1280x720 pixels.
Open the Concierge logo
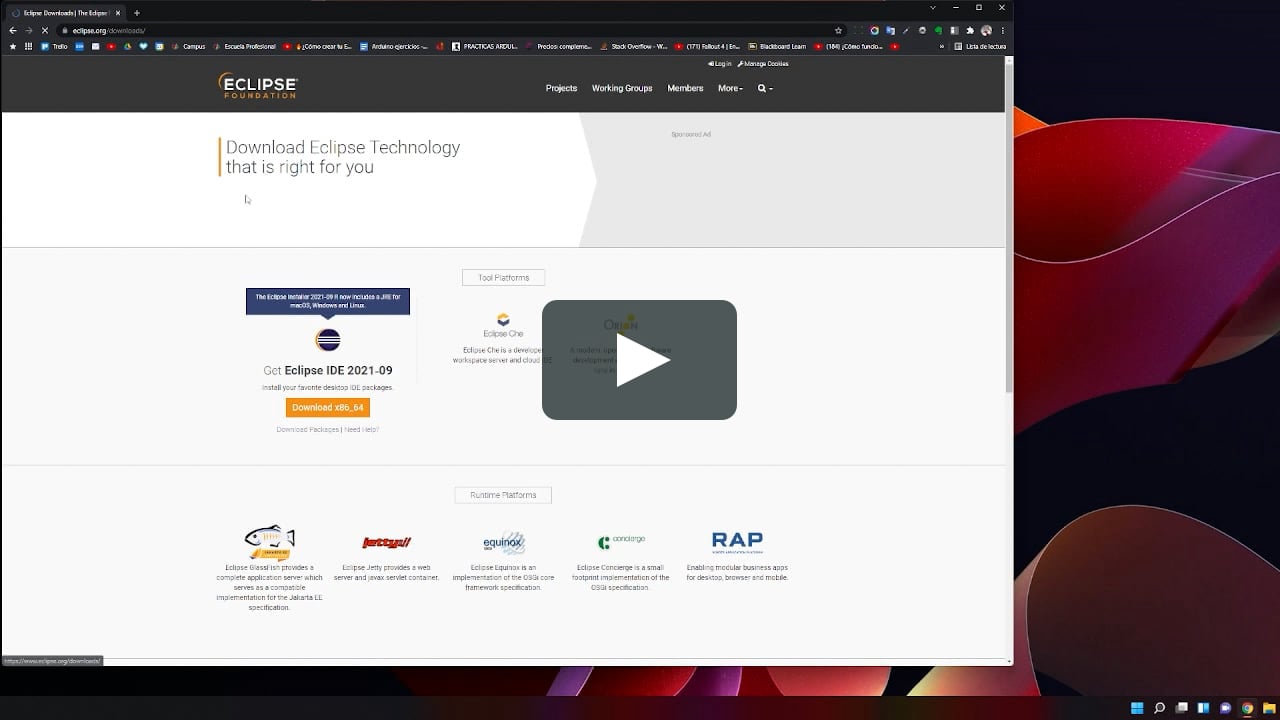click(x=621, y=541)
